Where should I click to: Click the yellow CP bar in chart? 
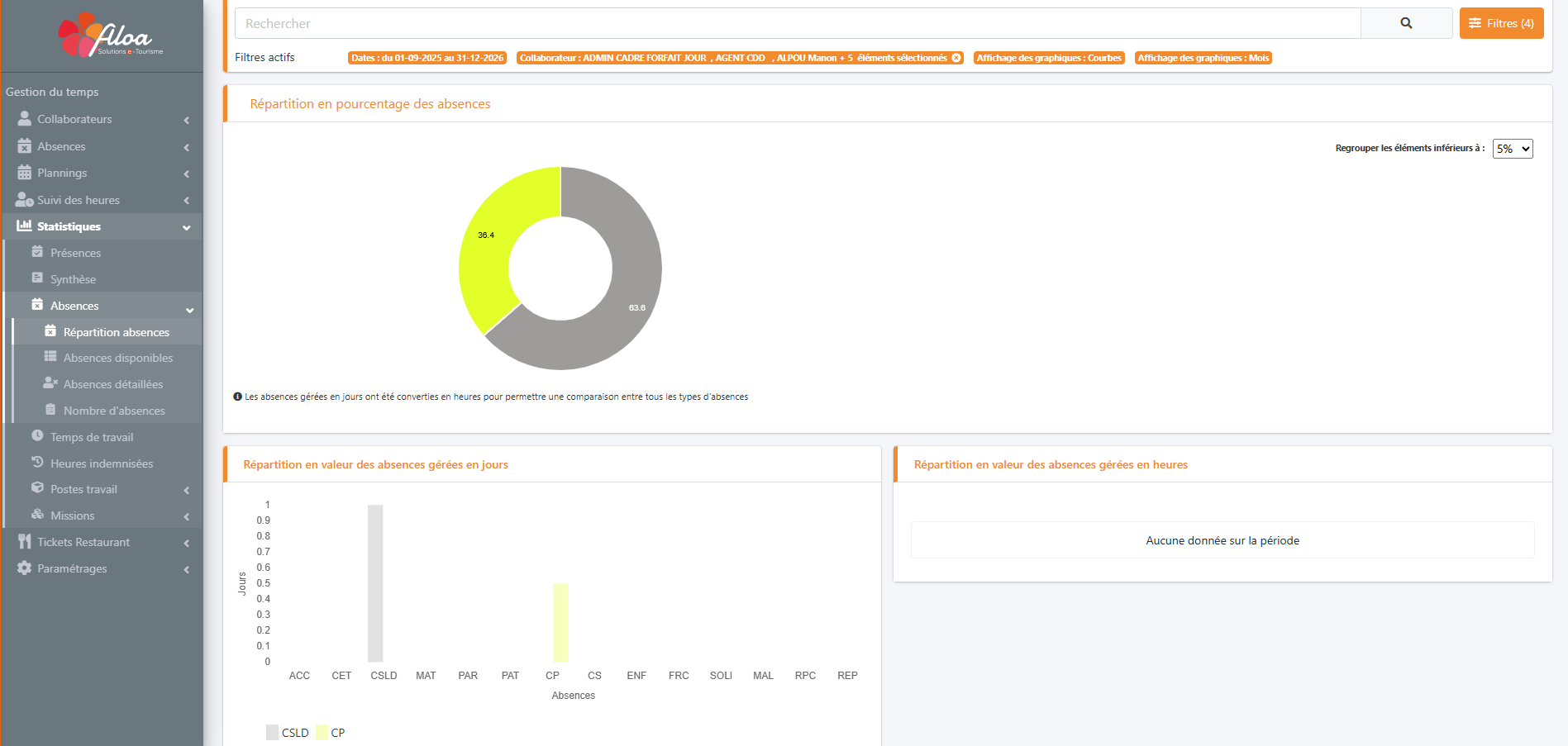tap(560, 623)
